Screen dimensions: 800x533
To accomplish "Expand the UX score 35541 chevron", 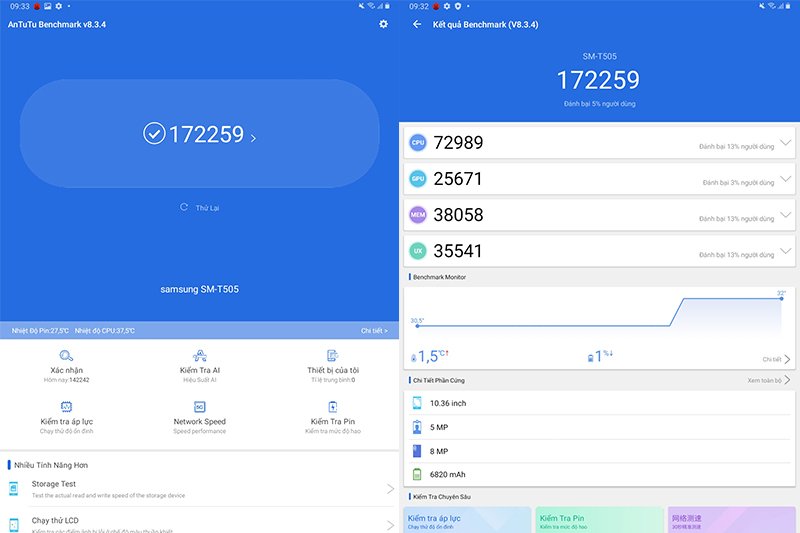I will coord(786,251).
